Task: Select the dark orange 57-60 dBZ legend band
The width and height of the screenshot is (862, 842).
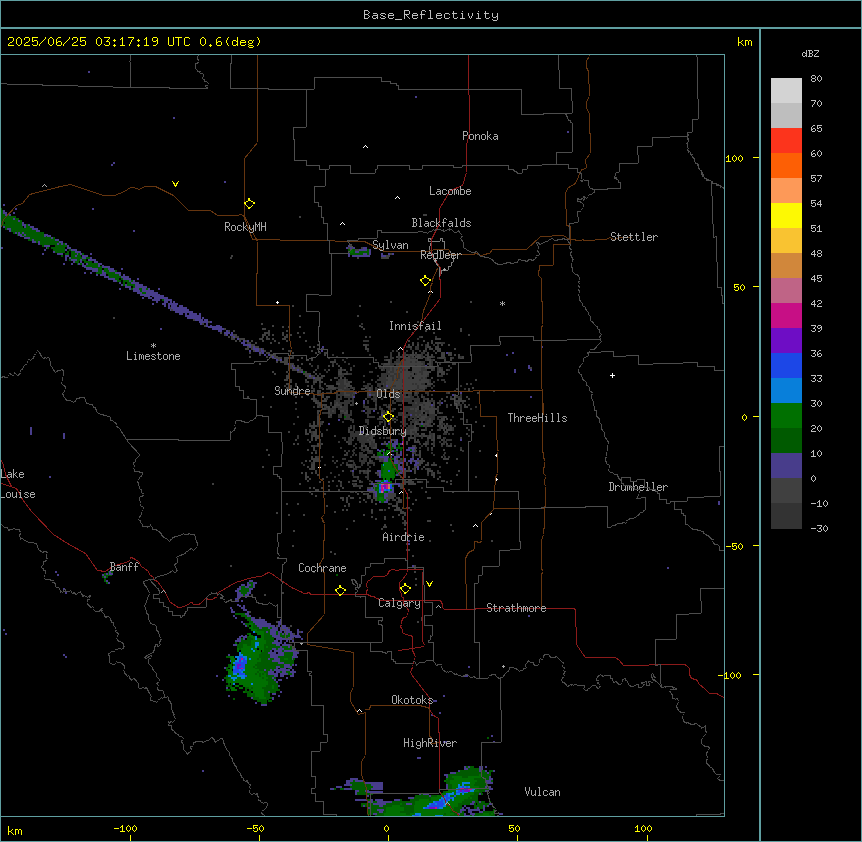Action: coord(786,165)
